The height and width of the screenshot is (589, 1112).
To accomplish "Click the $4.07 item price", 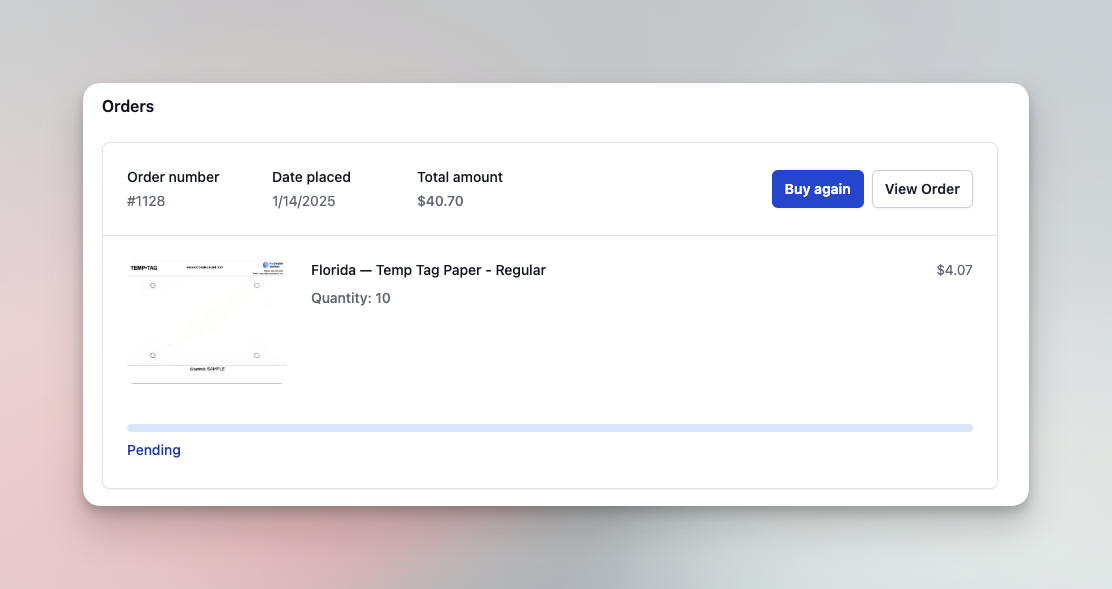I will 953,270.
